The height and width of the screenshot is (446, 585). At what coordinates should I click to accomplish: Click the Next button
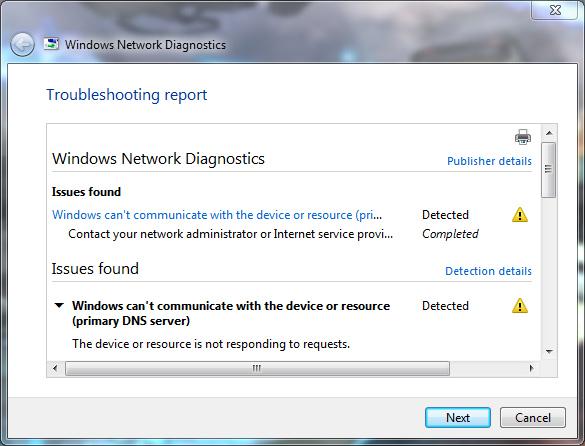tap(458, 418)
